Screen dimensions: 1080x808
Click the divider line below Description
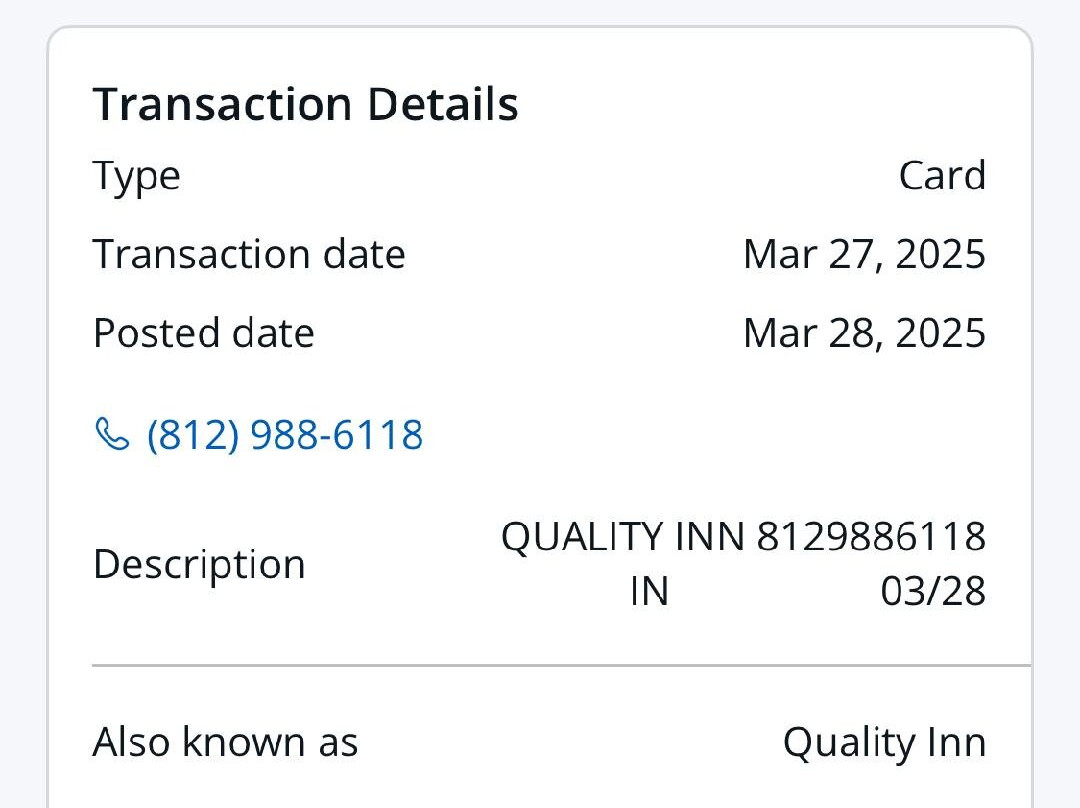[560, 664]
